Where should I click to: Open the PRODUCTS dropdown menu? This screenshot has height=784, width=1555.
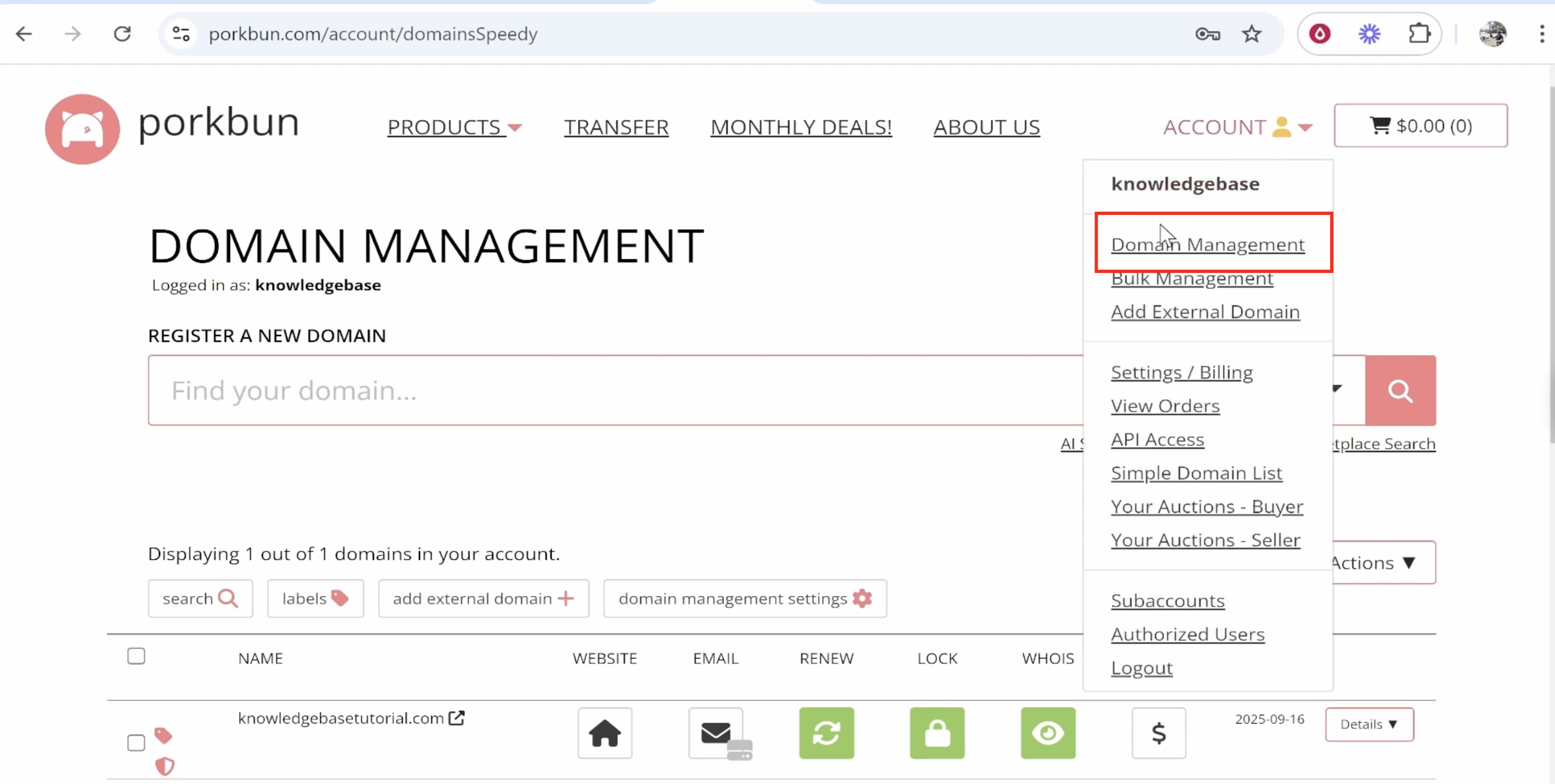click(x=454, y=127)
